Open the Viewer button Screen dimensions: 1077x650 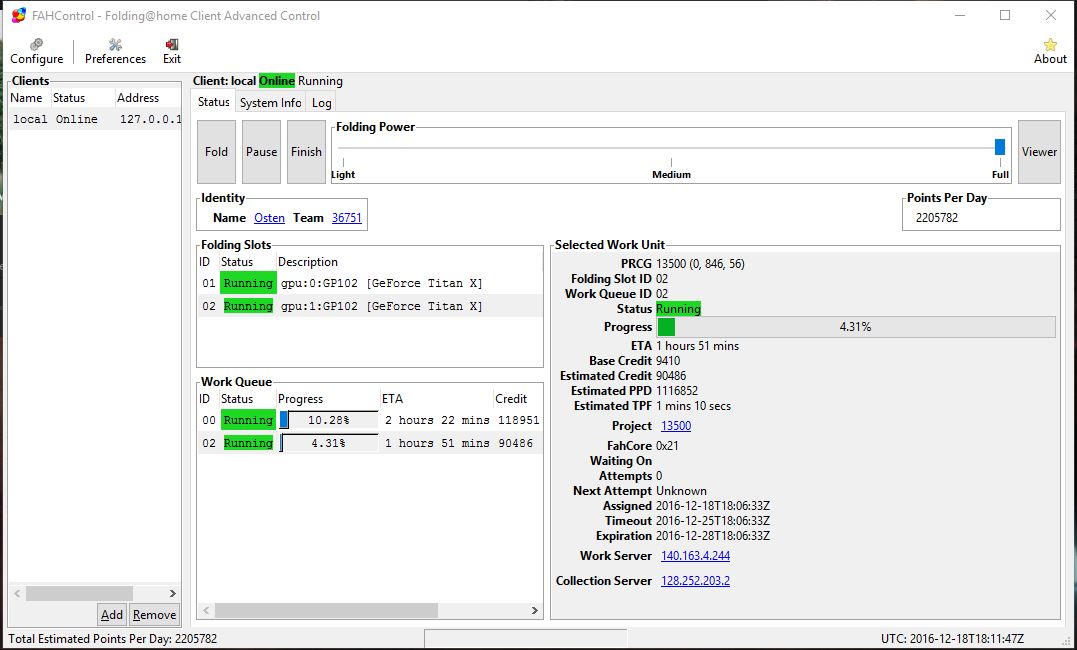pos(1039,152)
